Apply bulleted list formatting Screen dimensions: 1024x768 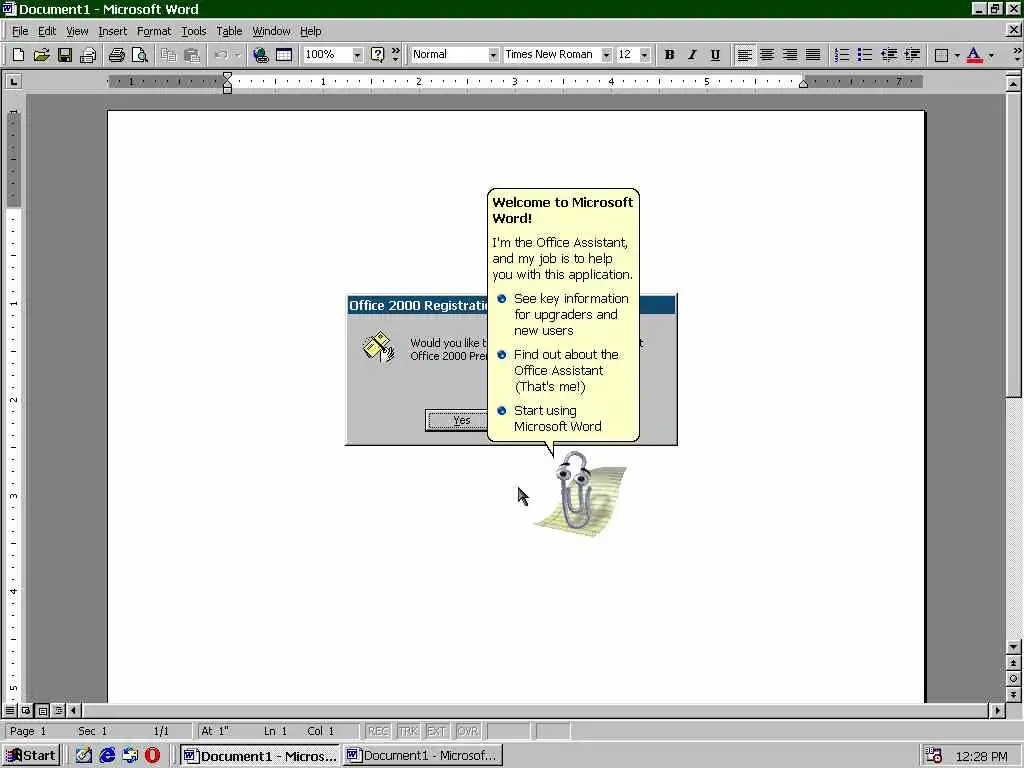point(865,55)
